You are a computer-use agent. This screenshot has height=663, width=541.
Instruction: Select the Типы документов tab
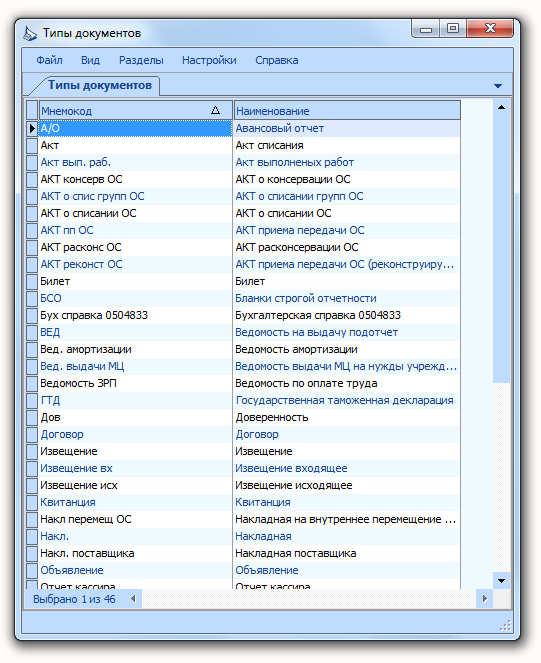tap(99, 85)
